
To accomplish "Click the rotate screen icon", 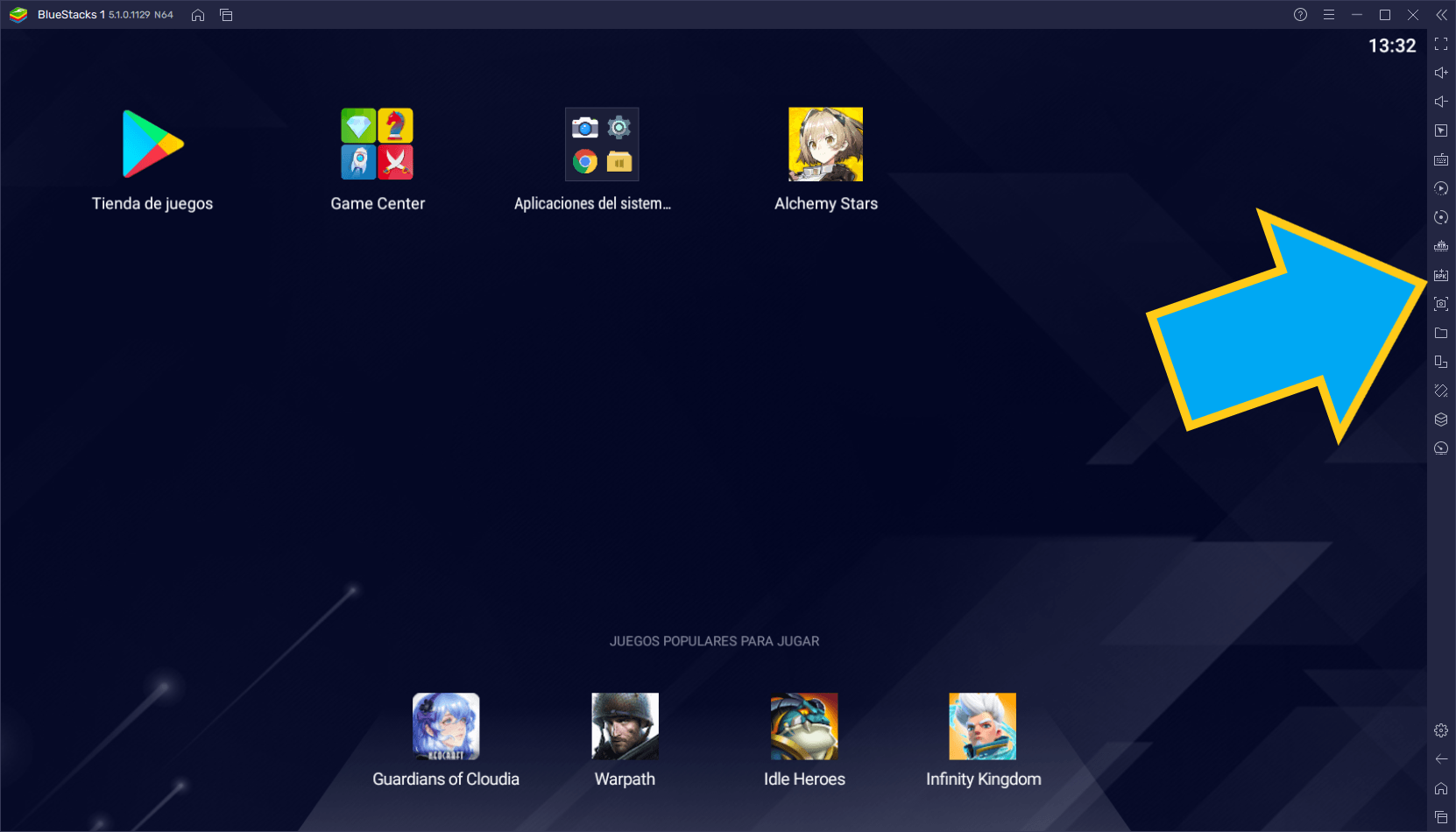I will 1441,362.
